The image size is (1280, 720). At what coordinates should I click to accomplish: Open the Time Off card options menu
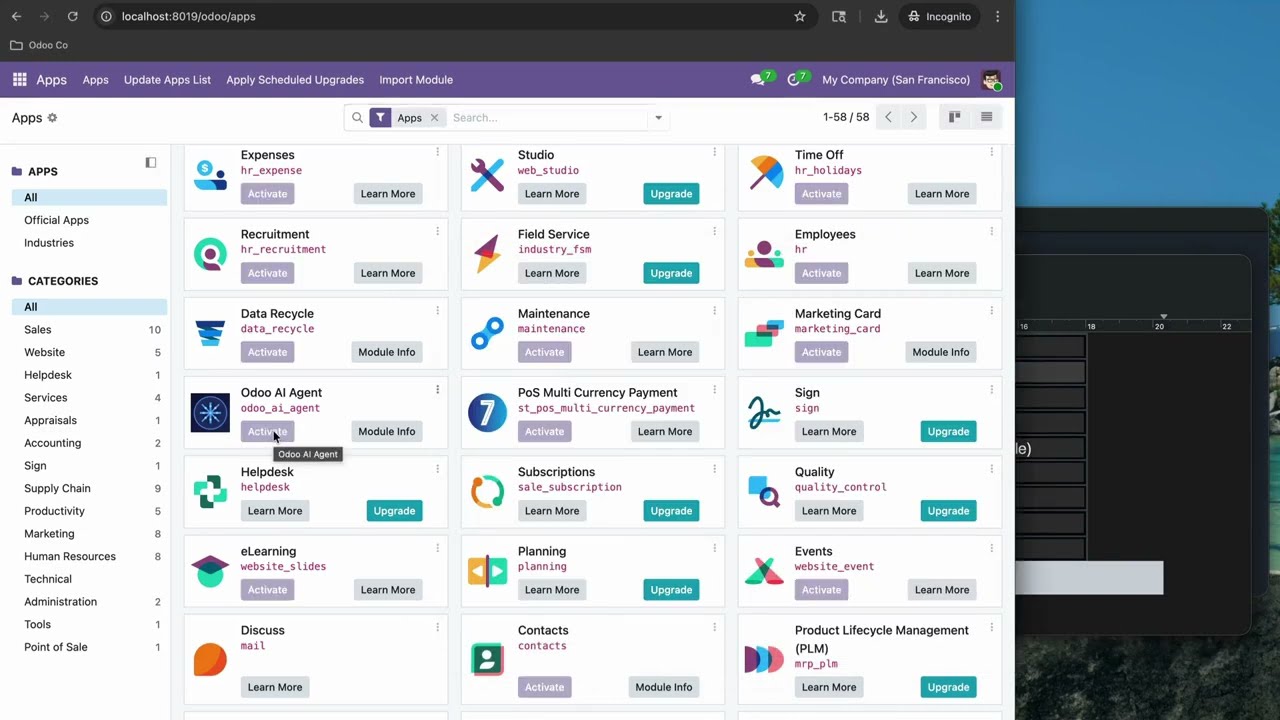coord(991,152)
